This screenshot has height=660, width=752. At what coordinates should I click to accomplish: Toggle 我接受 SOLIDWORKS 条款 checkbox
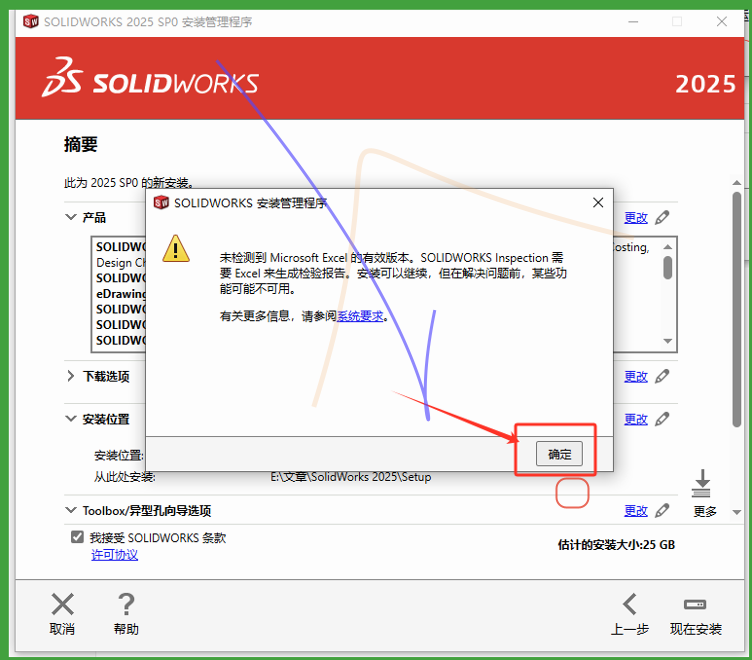(77, 537)
